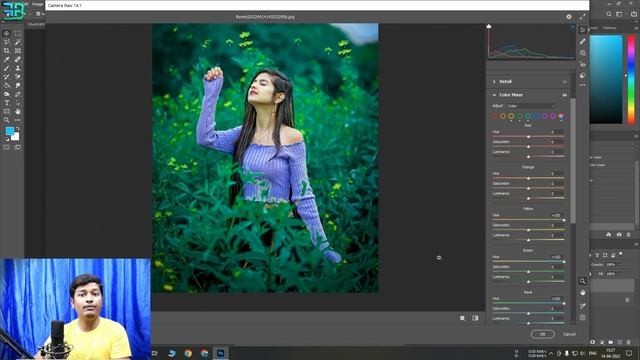Open the three-dot edit toolbar menu in Photoshop
640x360 pixels.
(x=18, y=120)
